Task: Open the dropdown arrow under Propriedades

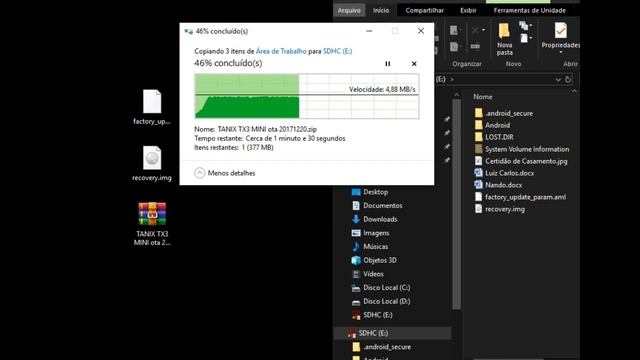Action: click(560, 53)
